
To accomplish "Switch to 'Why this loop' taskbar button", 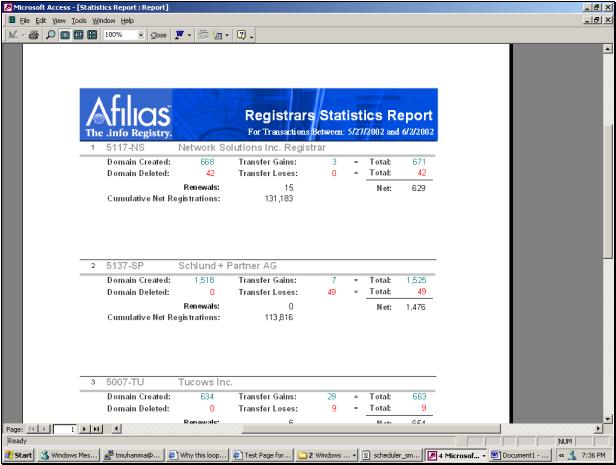I will pyautogui.click(x=197, y=455).
